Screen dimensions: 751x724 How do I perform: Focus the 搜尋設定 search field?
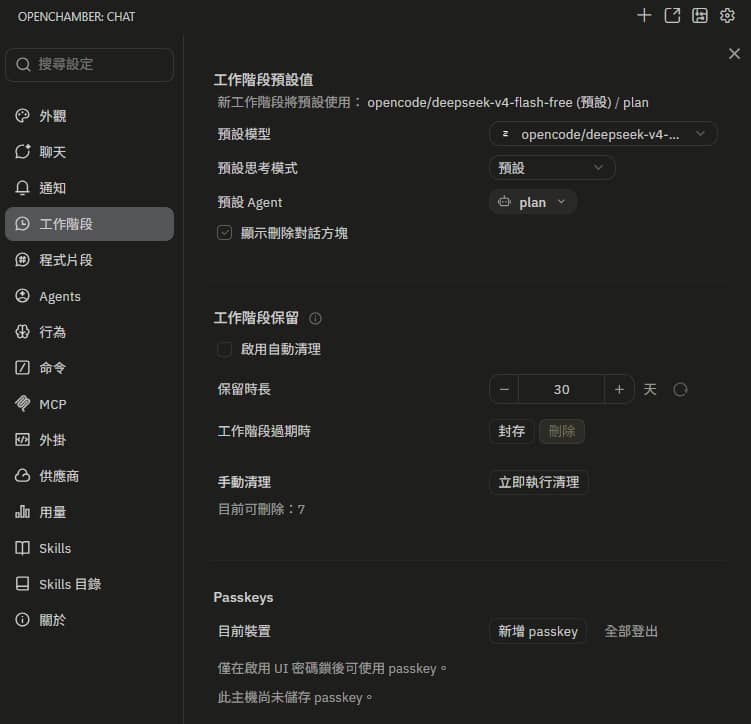click(89, 64)
